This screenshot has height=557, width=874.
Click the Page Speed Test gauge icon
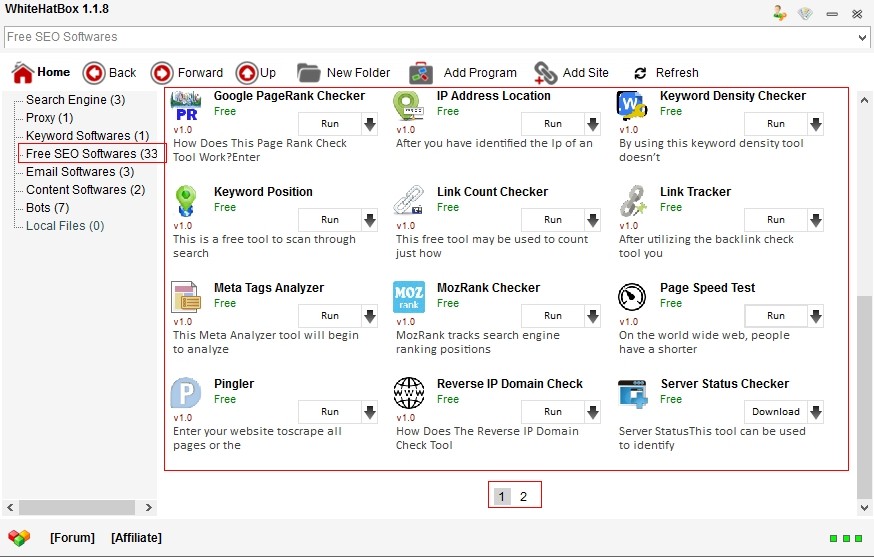632,297
